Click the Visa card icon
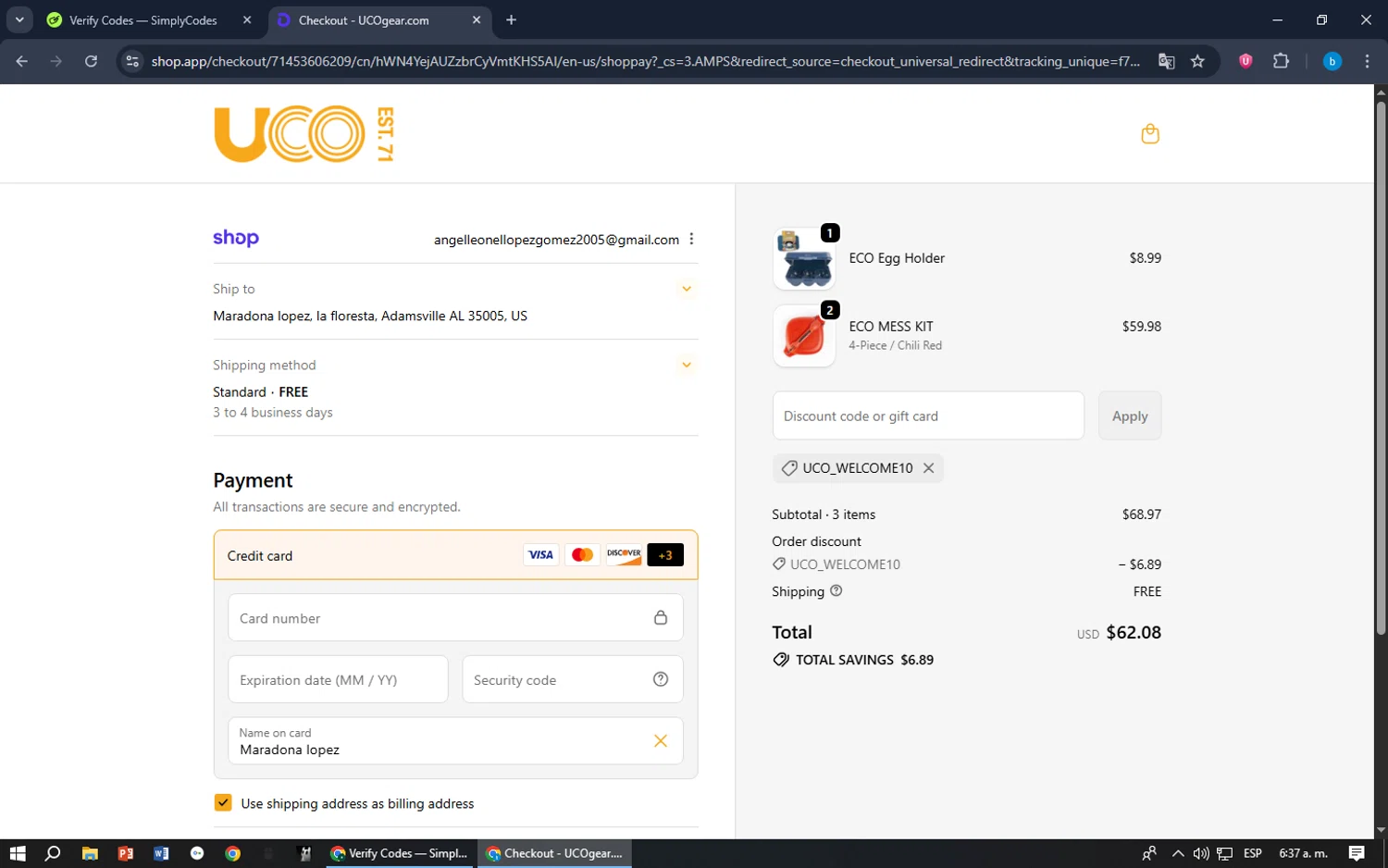Viewport: 1388px width, 868px height. 540,555
